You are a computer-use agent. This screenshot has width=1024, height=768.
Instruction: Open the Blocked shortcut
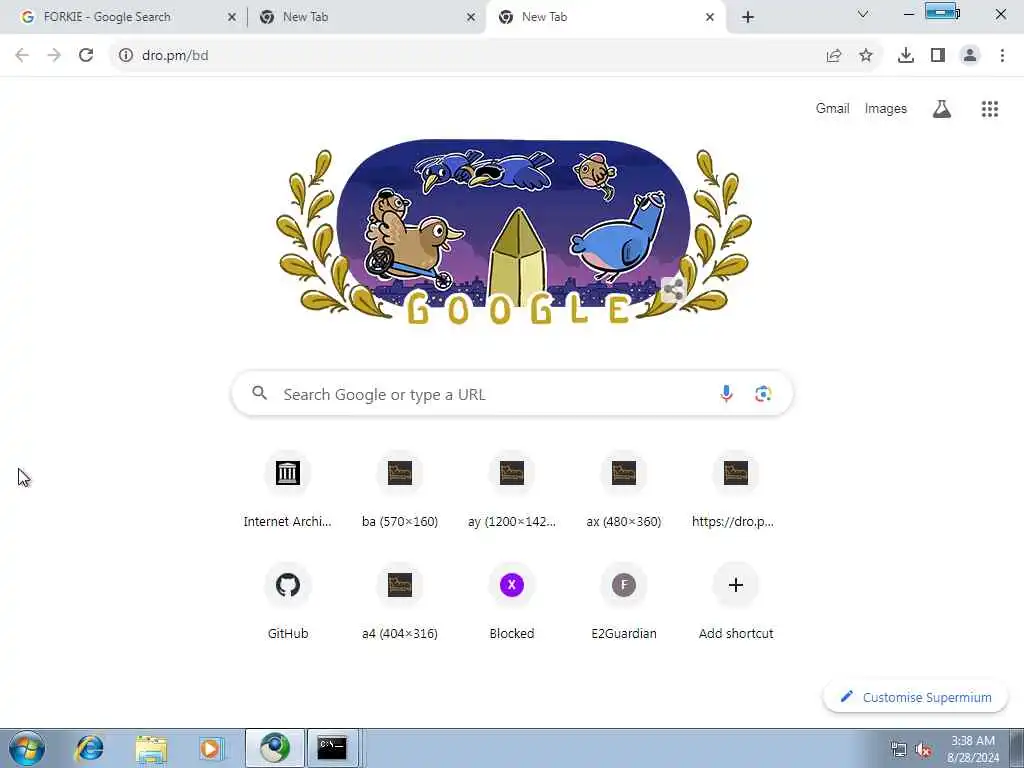512,602
